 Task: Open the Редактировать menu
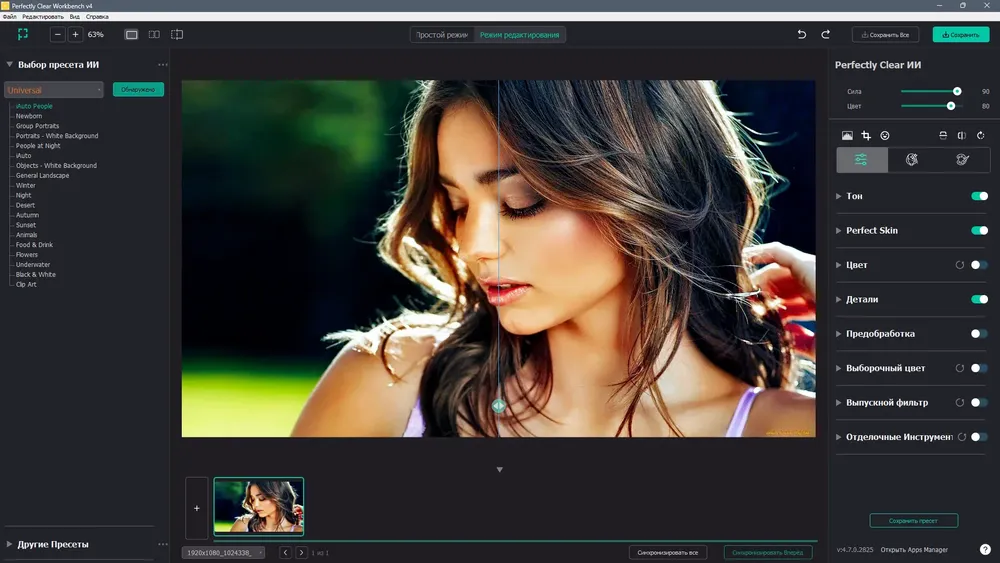(43, 17)
